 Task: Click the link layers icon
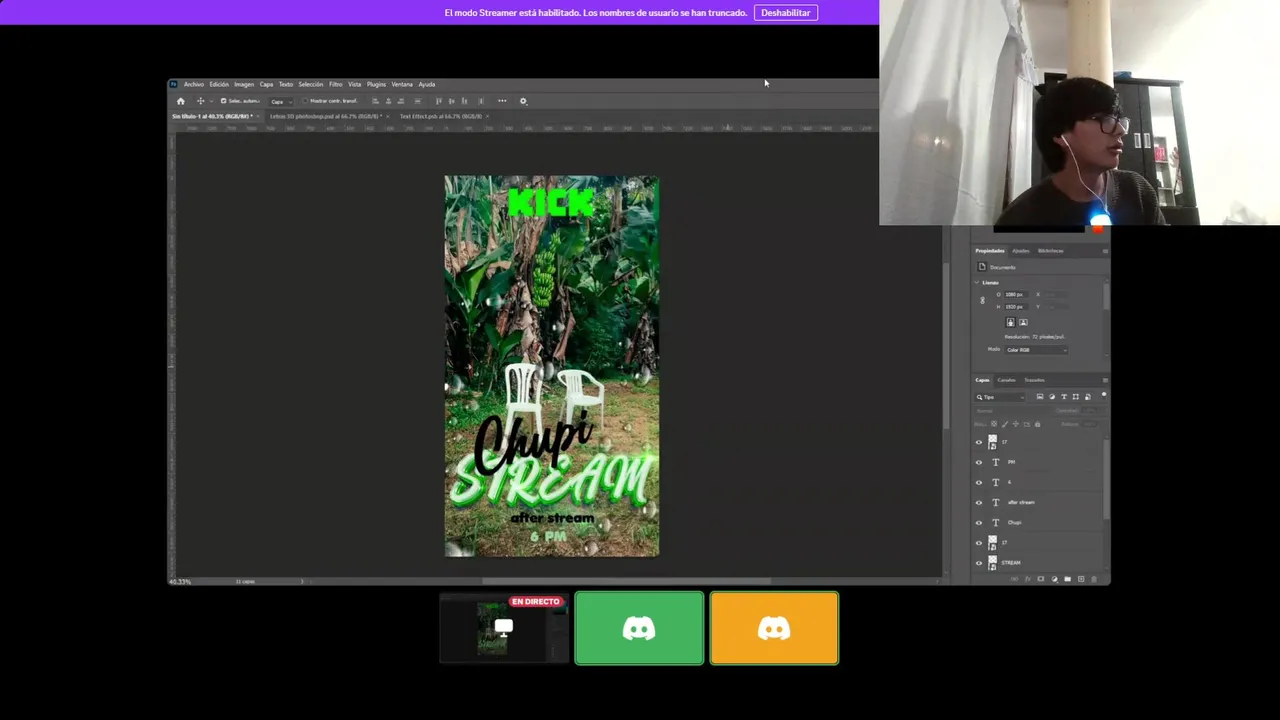[x=1014, y=579]
